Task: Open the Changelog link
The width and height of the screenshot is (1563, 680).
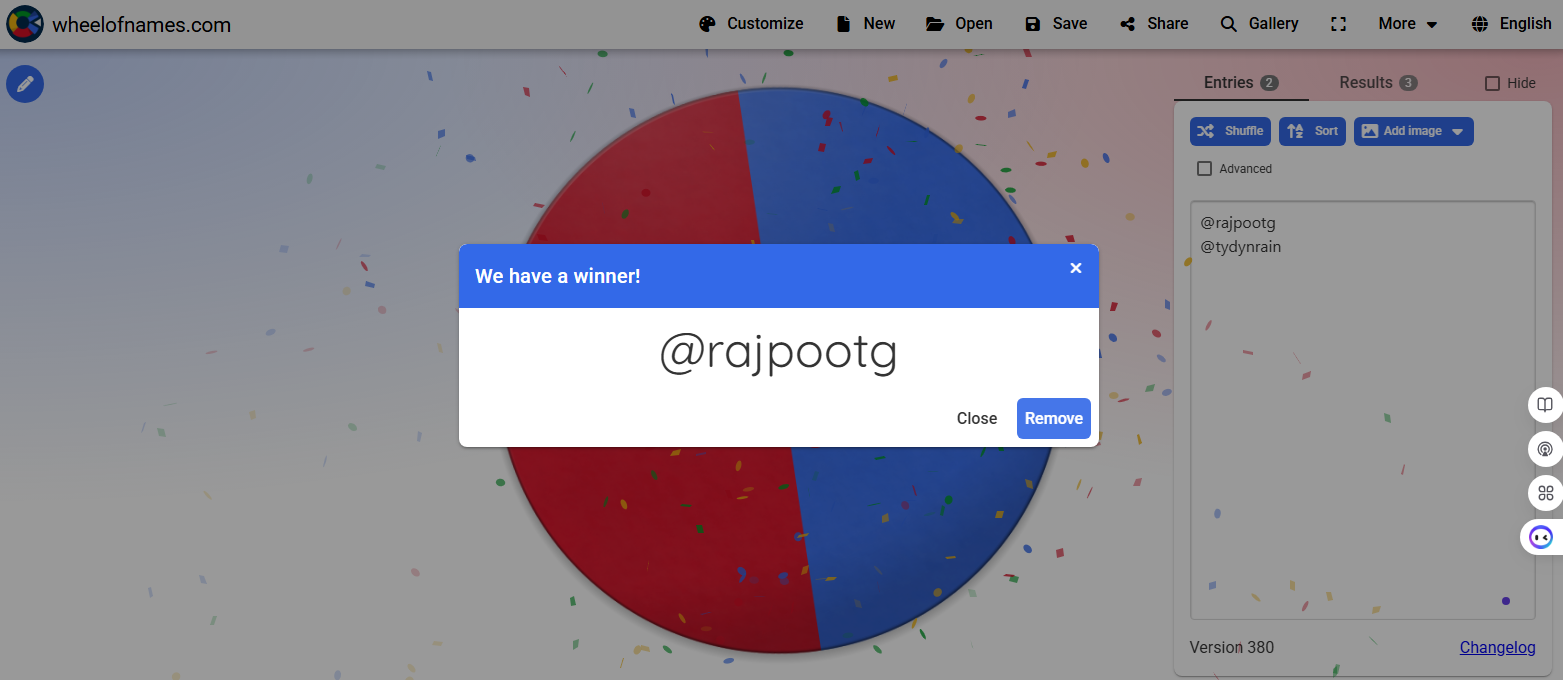Action: 1497,647
